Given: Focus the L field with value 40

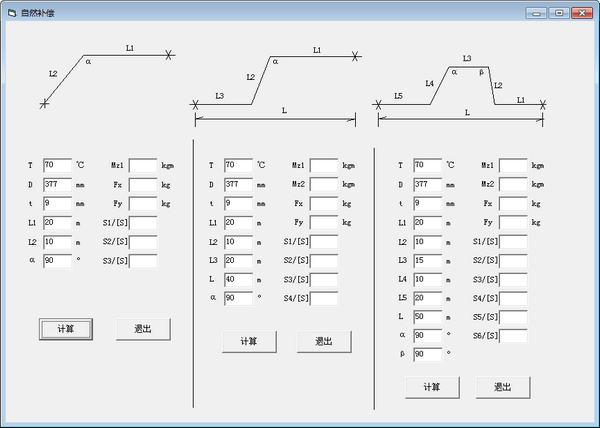Looking at the screenshot, I should pyautogui.click(x=238, y=279).
